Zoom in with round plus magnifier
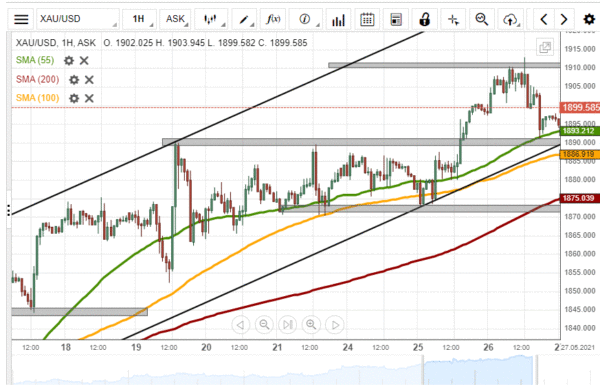This screenshot has width=600, height=389. click(x=311, y=325)
